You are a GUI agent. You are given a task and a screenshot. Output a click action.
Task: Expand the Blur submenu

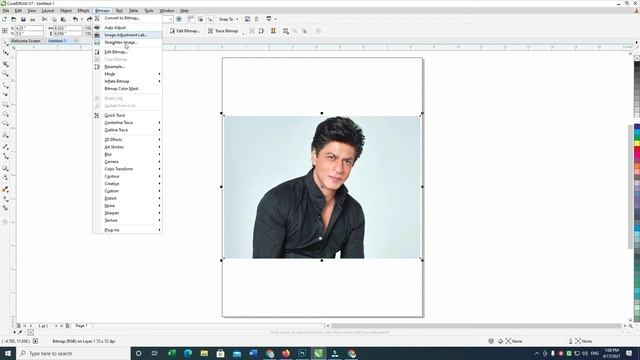coord(127,154)
